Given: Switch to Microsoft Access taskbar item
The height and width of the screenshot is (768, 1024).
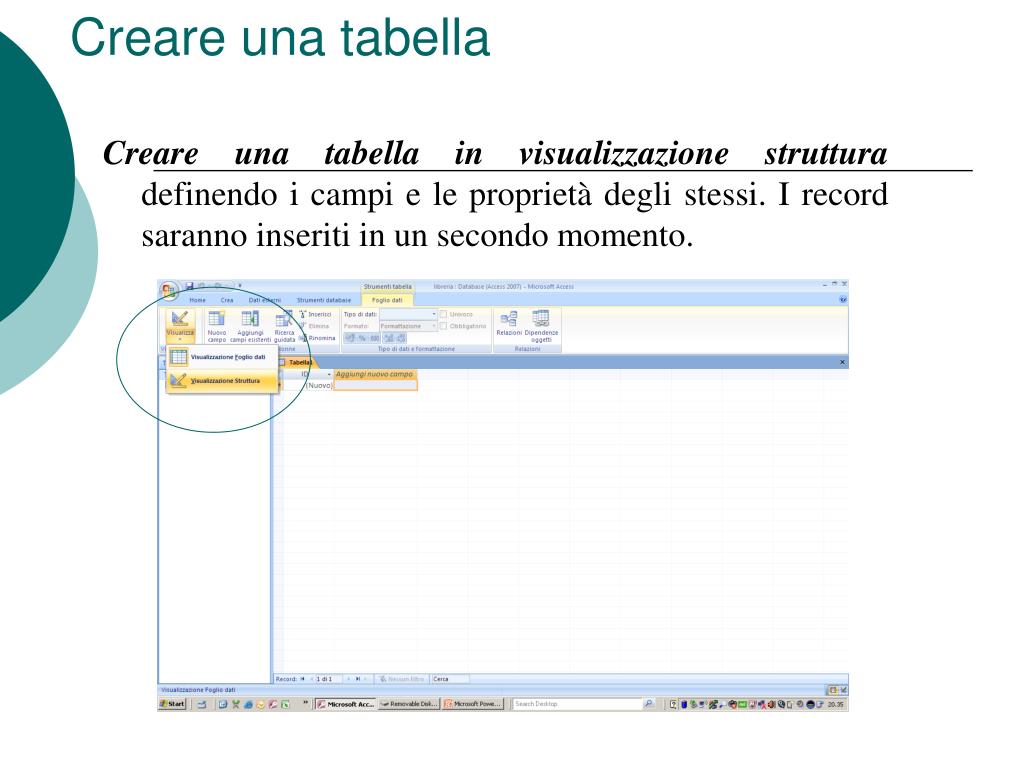Looking at the screenshot, I should coord(345,704).
